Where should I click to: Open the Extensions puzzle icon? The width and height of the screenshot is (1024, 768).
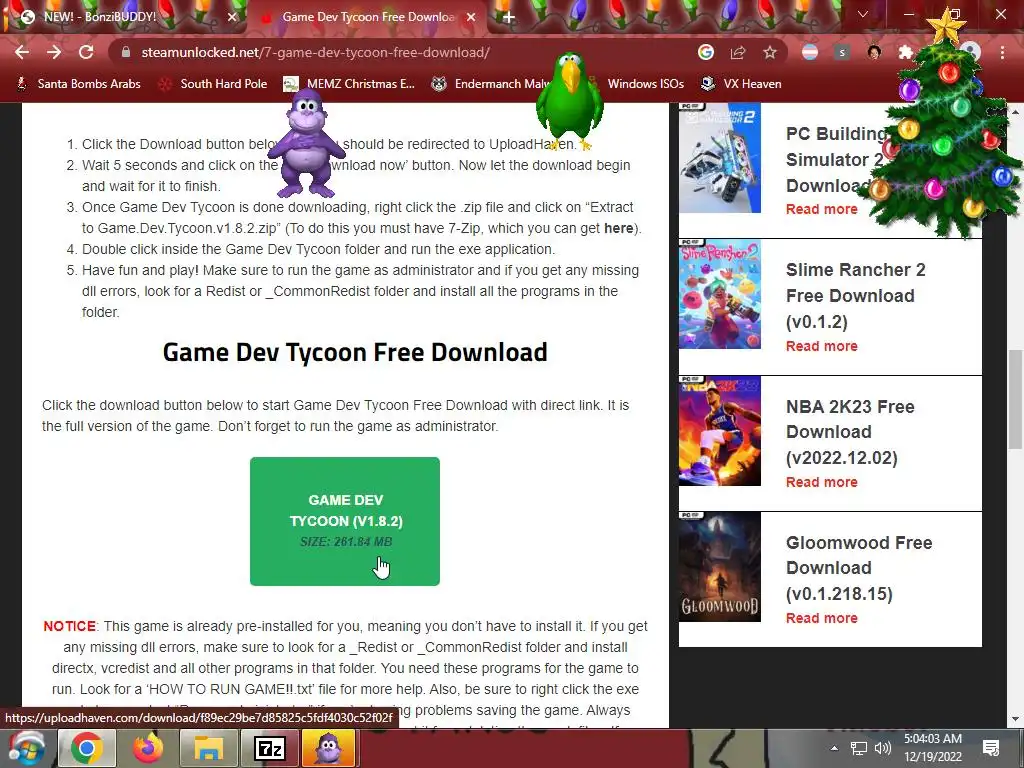coord(905,52)
